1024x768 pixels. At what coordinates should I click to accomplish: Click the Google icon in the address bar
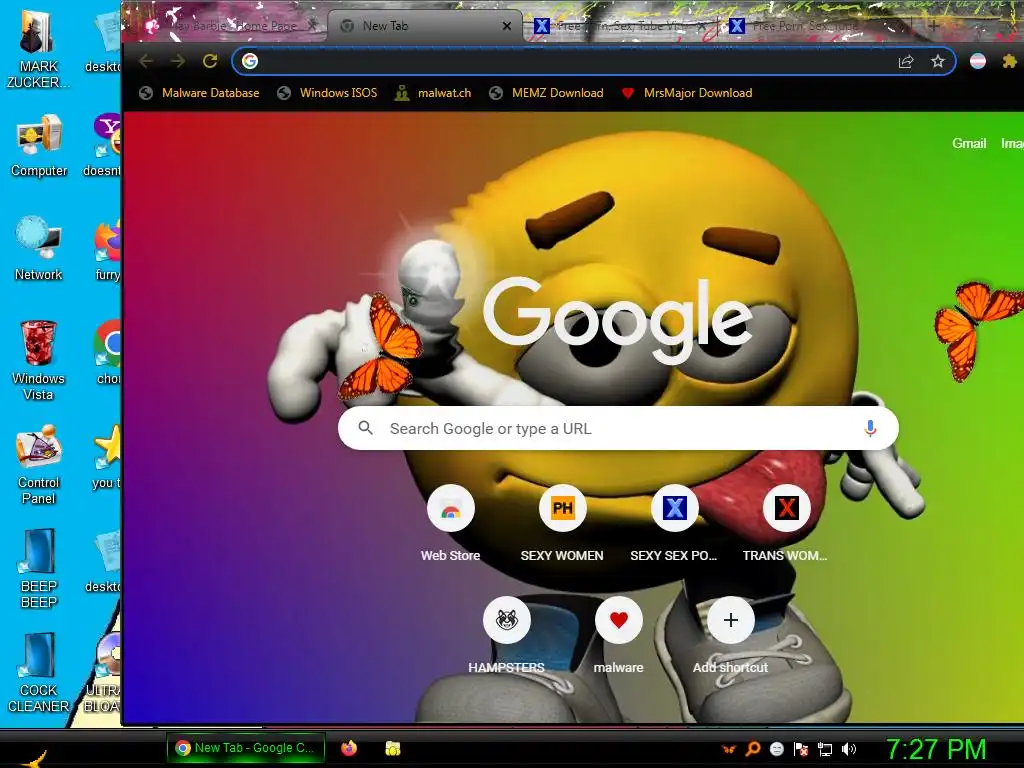[x=250, y=61]
